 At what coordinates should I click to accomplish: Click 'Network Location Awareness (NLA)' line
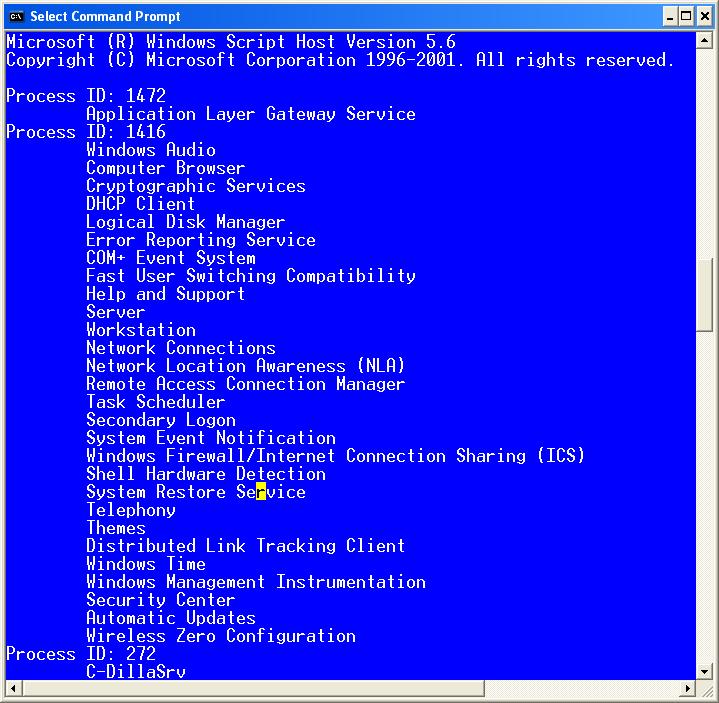[x=246, y=366]
